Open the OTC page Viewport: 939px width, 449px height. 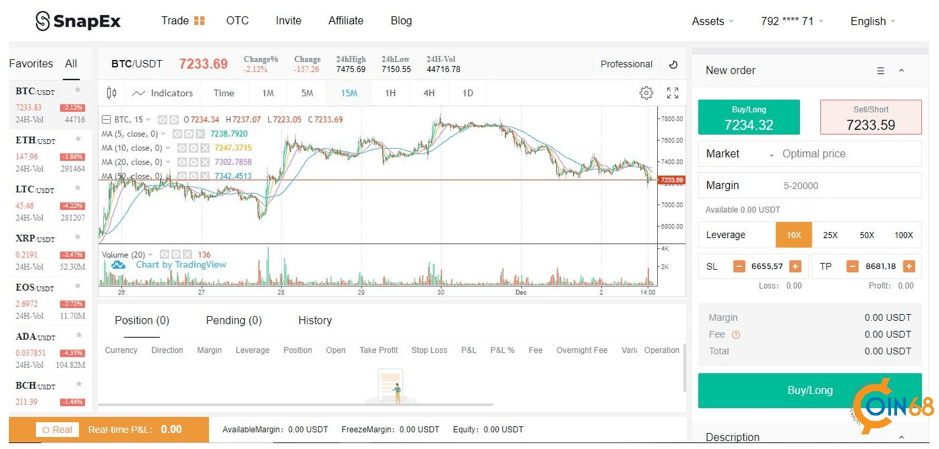pos(237,20)
